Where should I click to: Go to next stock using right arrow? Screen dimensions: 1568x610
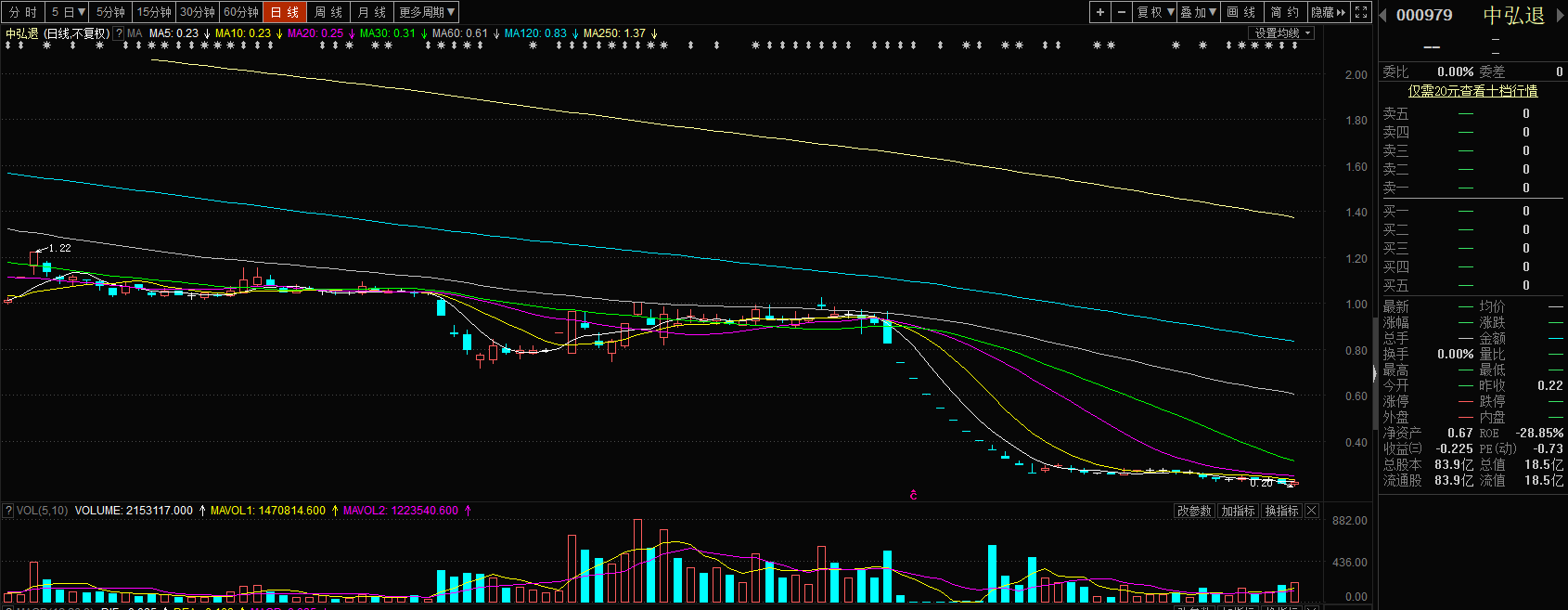point(1559,15)
